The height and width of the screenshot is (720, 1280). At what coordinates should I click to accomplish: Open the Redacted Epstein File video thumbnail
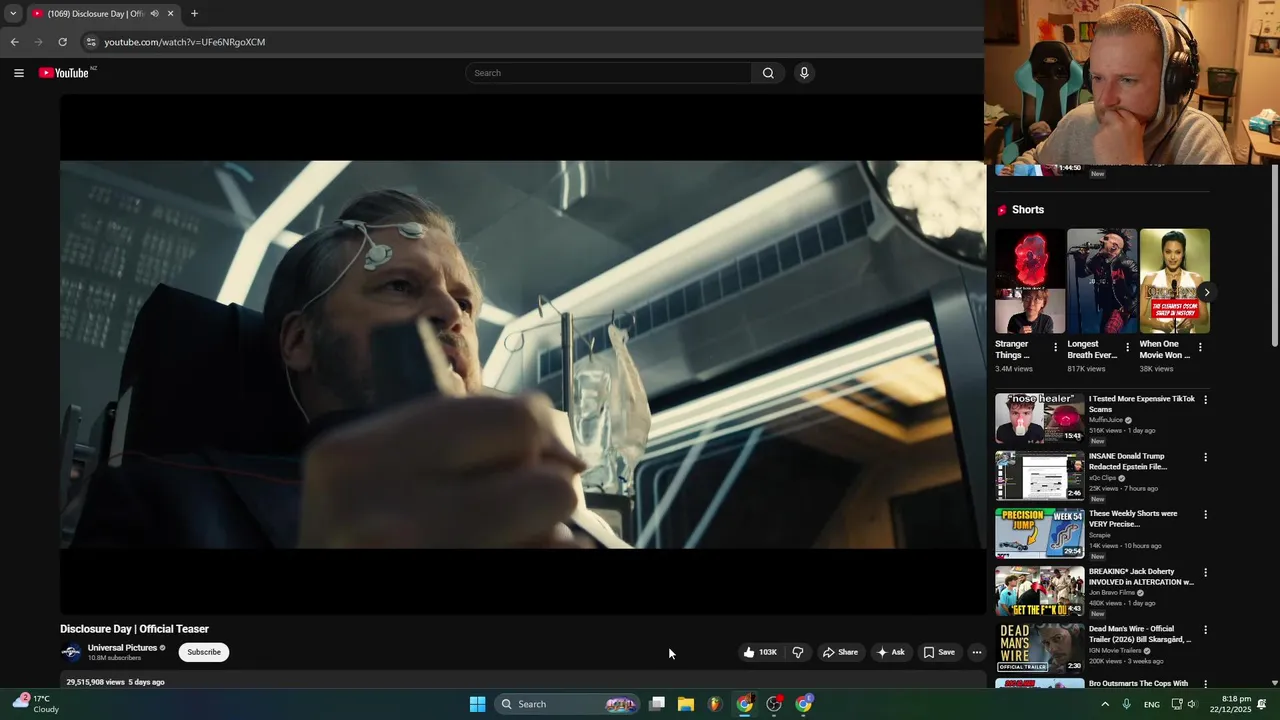[1039, 476]
